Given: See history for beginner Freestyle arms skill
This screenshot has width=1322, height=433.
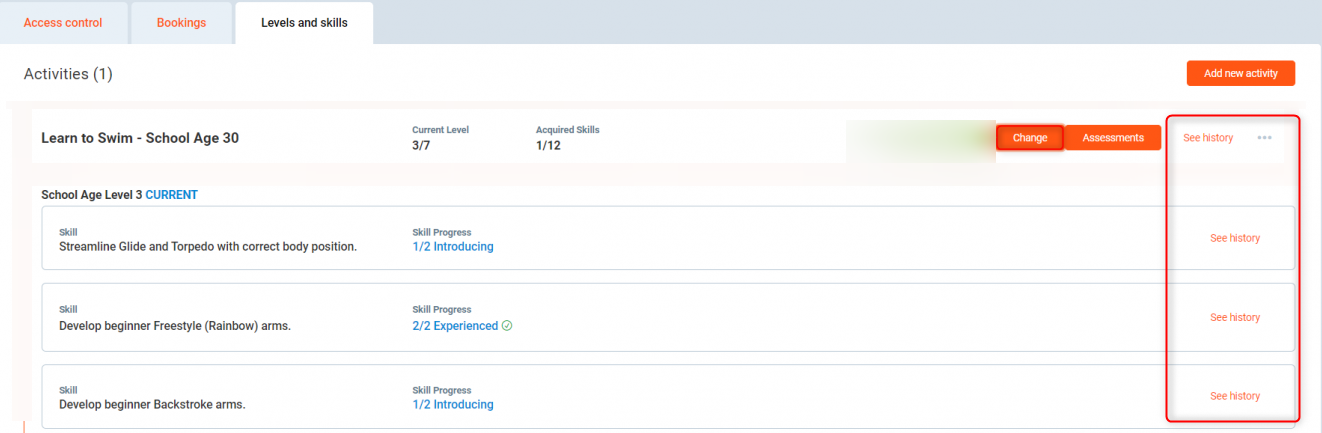Looking at the screenshot, I should (1234, 317).
